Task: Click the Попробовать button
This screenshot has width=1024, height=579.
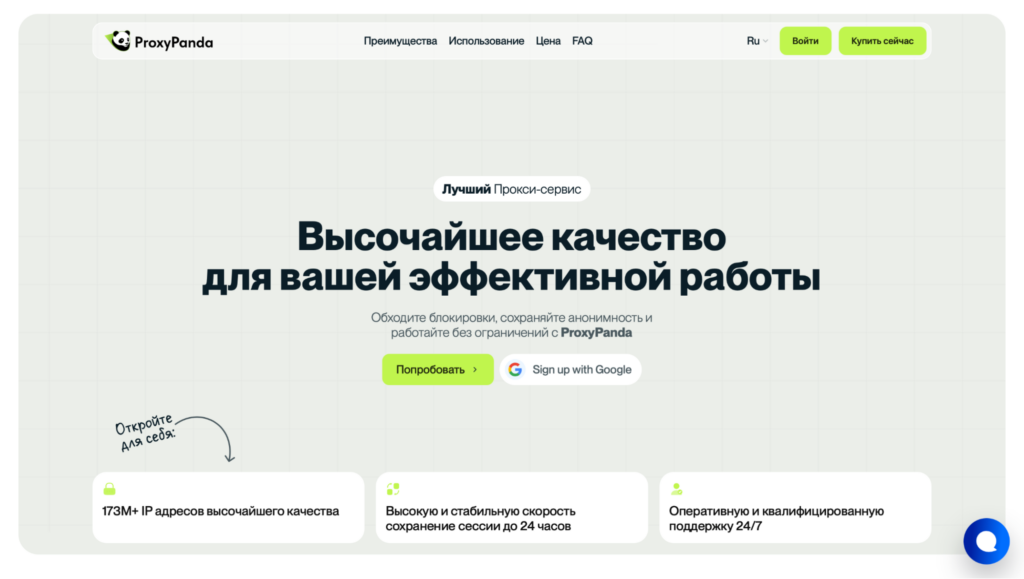Action: tap(438, 369)
